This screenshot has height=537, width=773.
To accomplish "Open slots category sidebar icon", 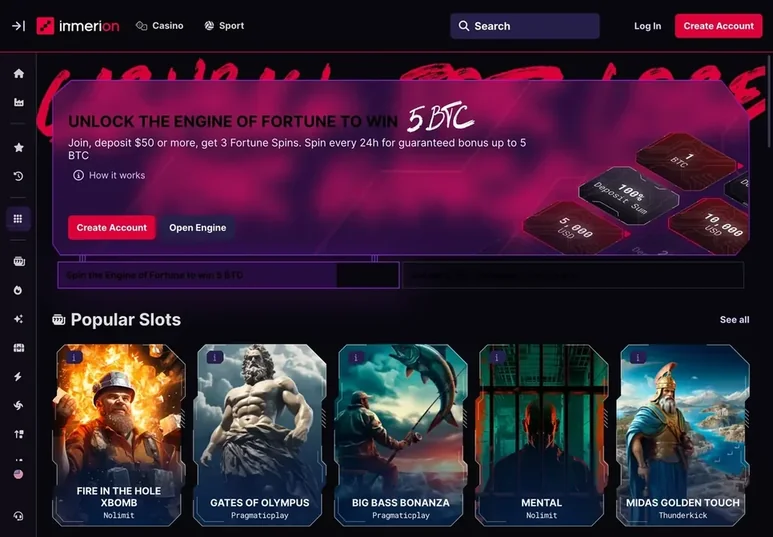I will tap(19, 261).
